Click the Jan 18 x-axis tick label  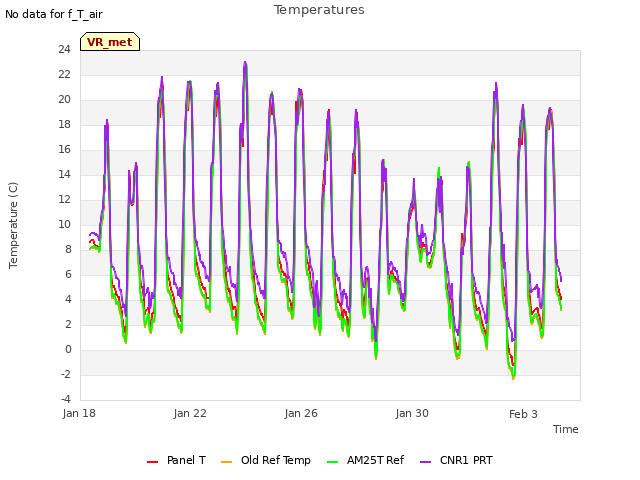pyautogui.click(x=79, y=413)
